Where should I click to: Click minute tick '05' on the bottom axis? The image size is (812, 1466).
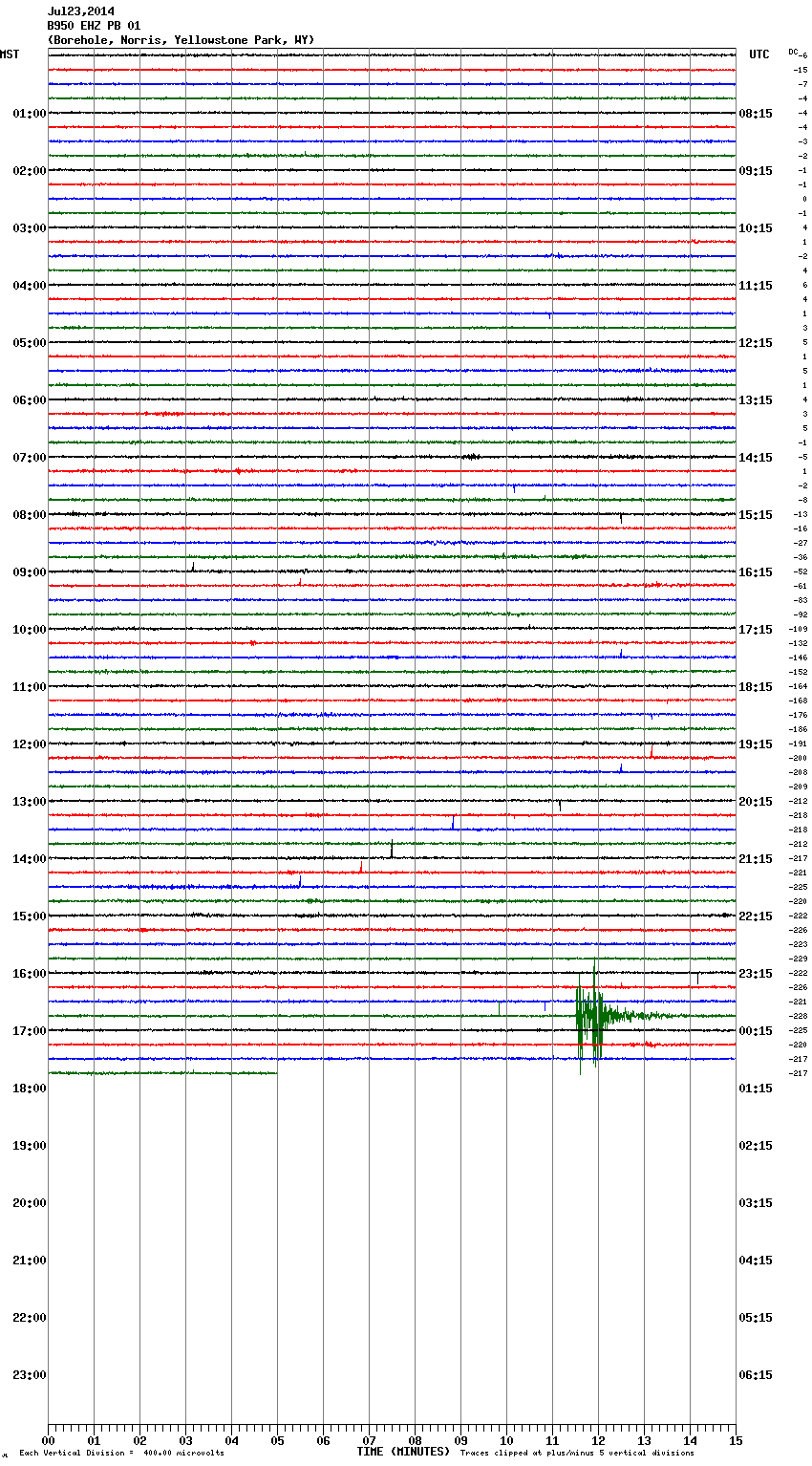click(x=277, y=1440)
